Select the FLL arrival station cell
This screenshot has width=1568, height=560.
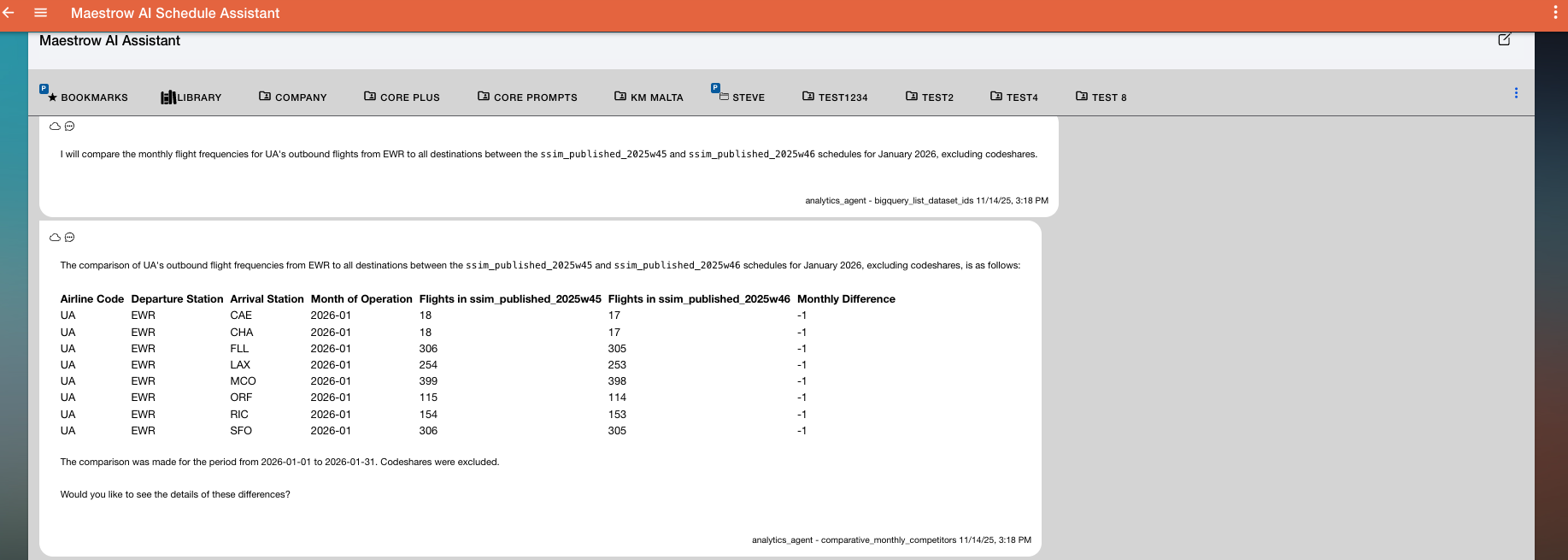(239, 348)
